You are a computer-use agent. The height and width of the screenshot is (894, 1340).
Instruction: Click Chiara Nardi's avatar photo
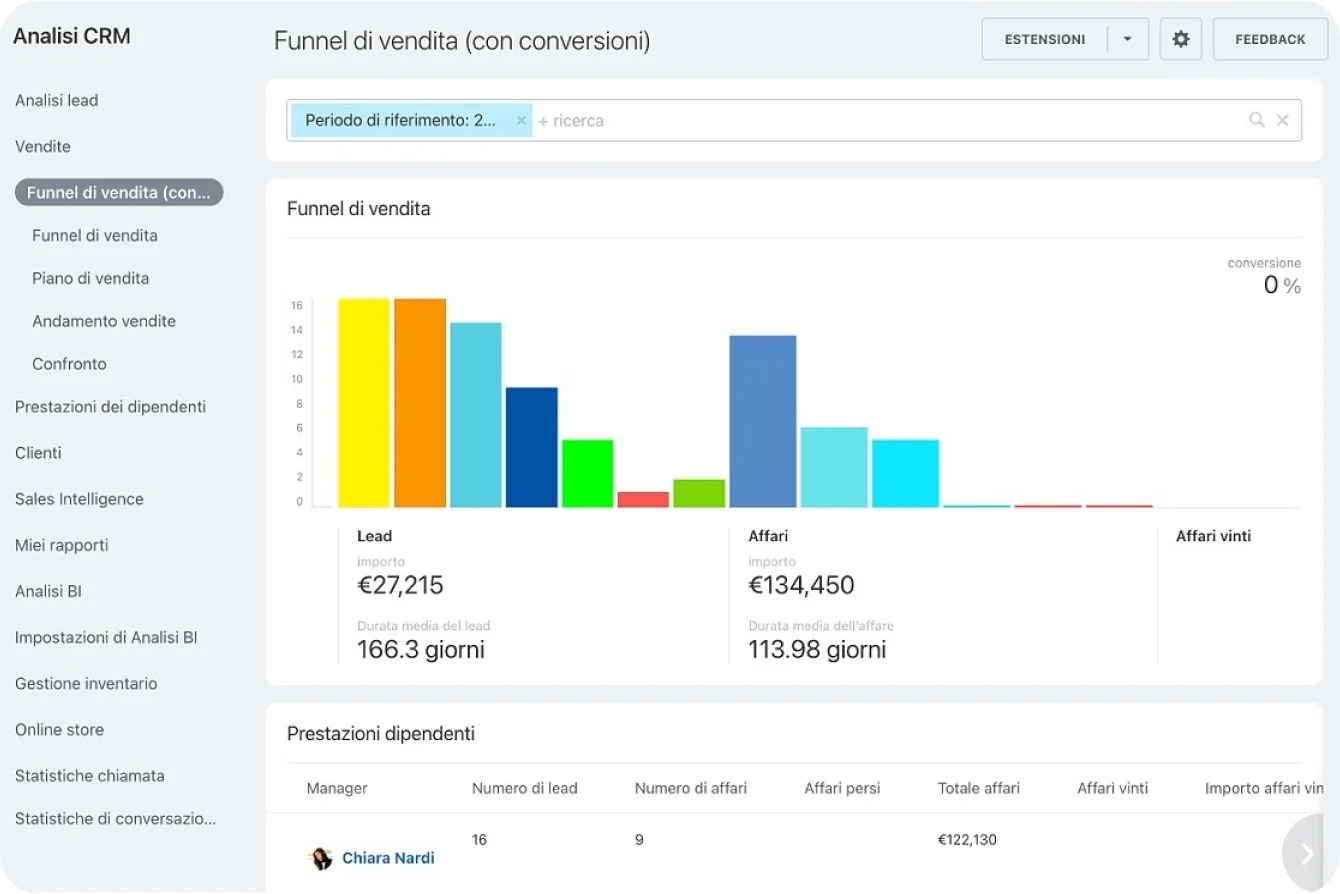(321, 858)
